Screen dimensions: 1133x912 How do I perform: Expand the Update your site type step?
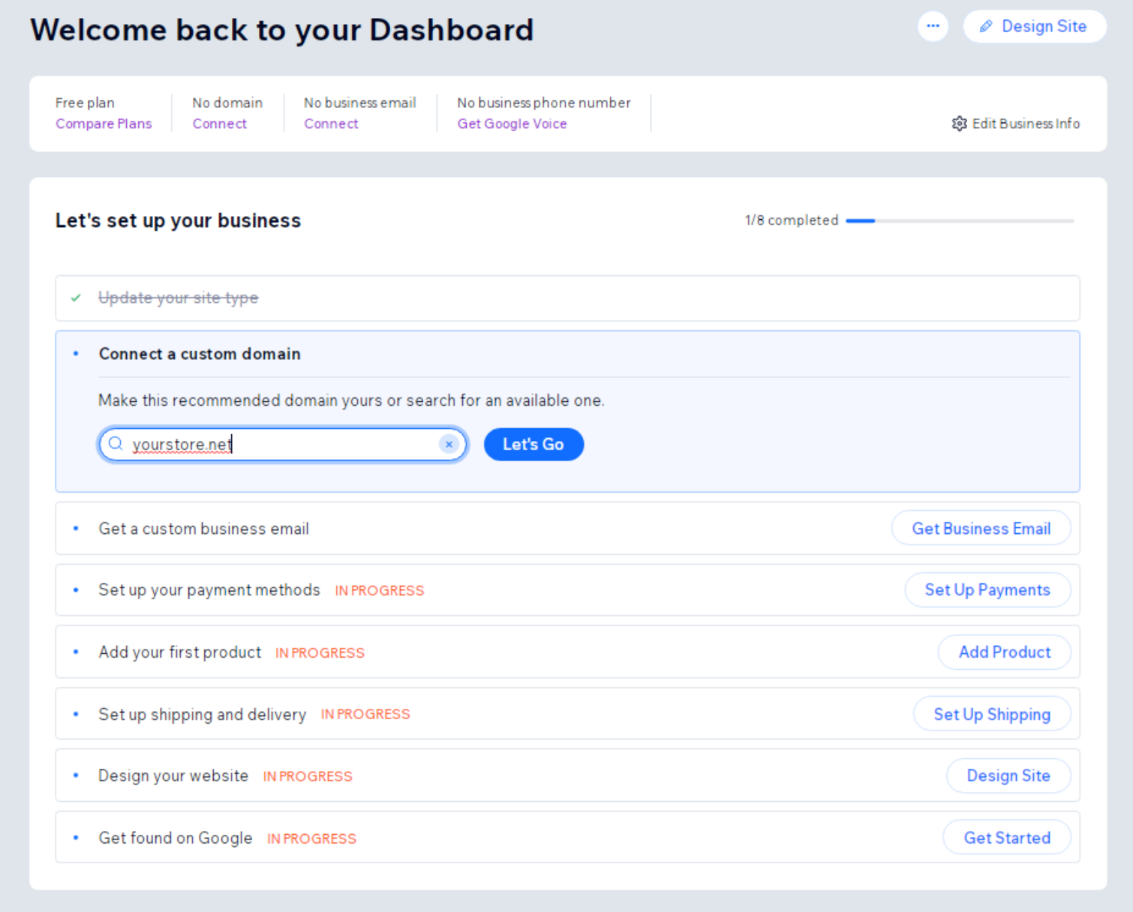[x=178, y=298]
